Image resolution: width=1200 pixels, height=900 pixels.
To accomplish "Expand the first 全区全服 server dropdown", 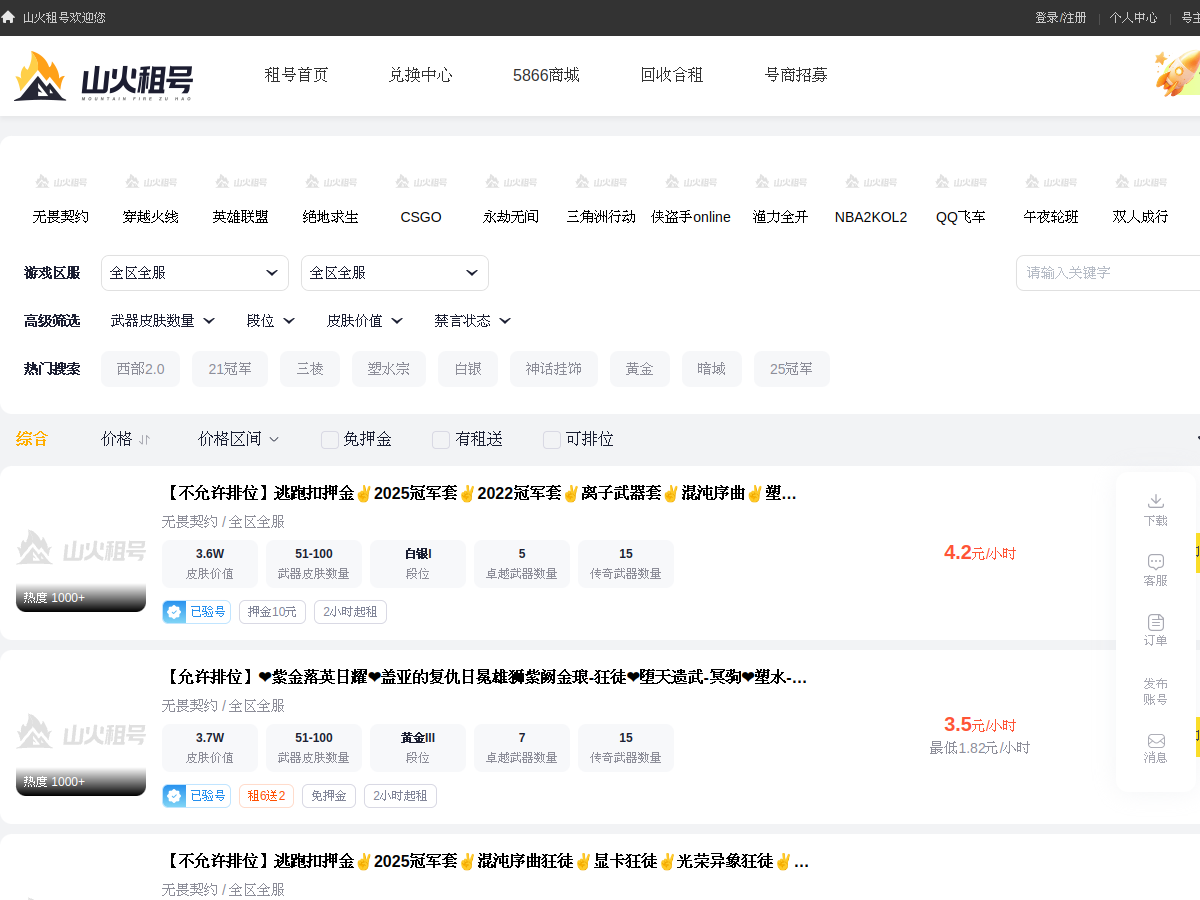I will click(x=195, y=273).
